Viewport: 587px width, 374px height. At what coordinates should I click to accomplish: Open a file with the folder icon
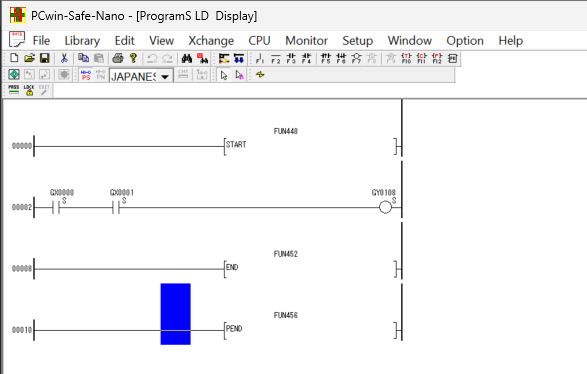pyautogui.click(x=29, y=58)
